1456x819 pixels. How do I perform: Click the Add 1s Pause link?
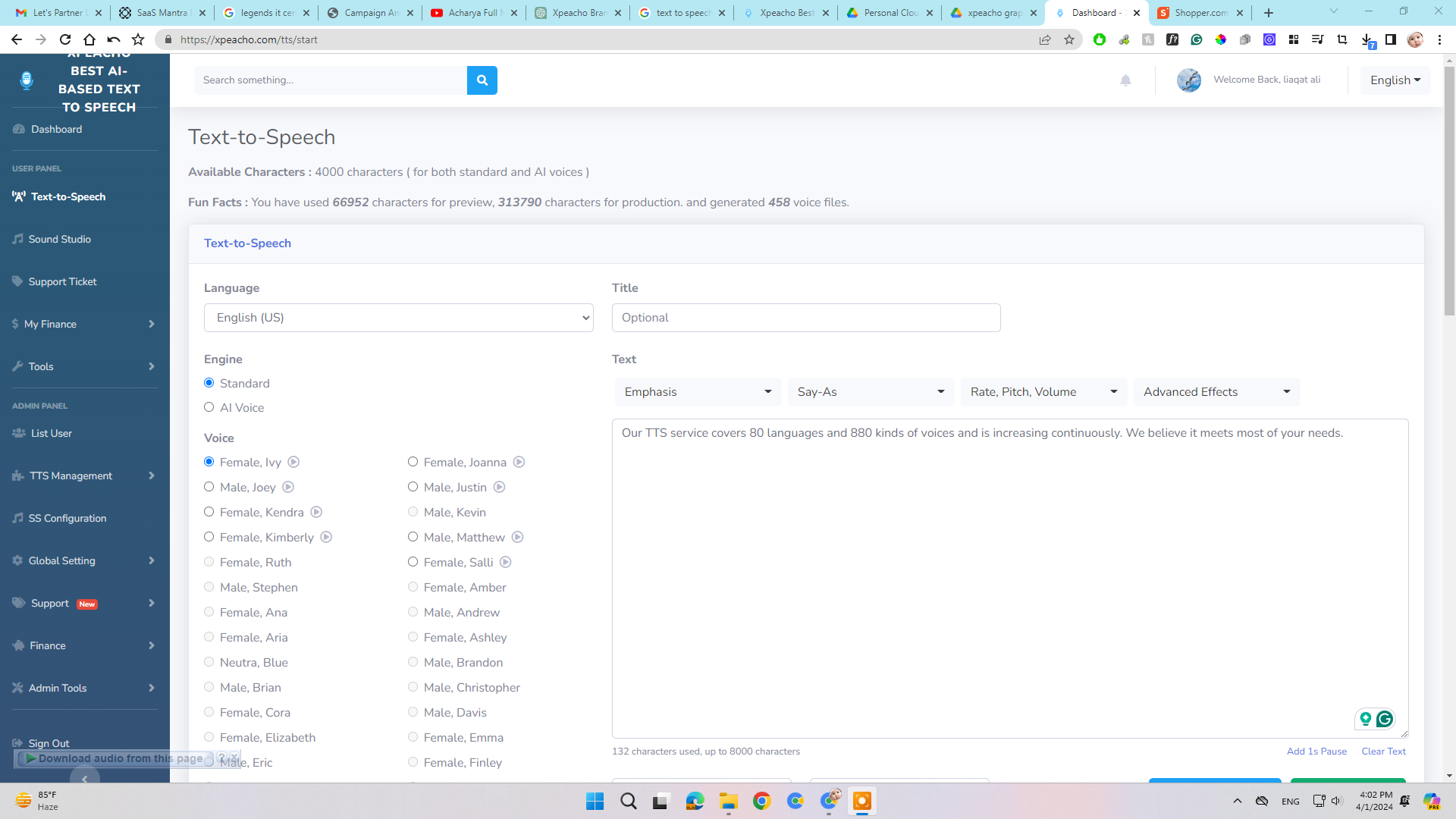pos(1316,752)
